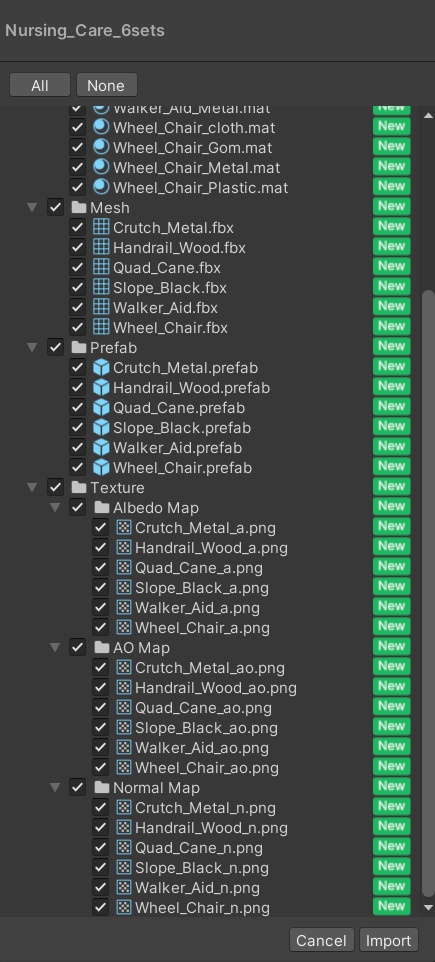Uncheck the Wheel_Chair_Gom.mat checkbox
Screen dimensions: 435x962
(x=77, y=147)
